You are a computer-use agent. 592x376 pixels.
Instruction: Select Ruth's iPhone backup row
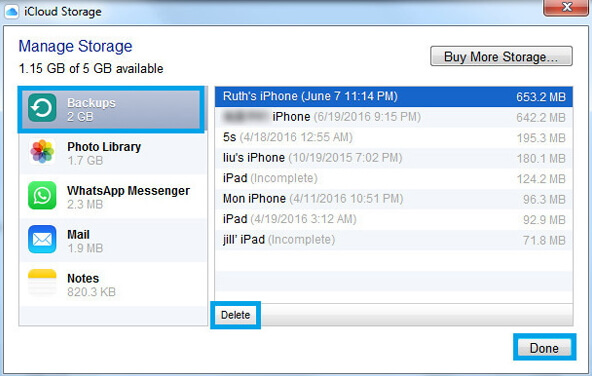[x=394, y=97]
